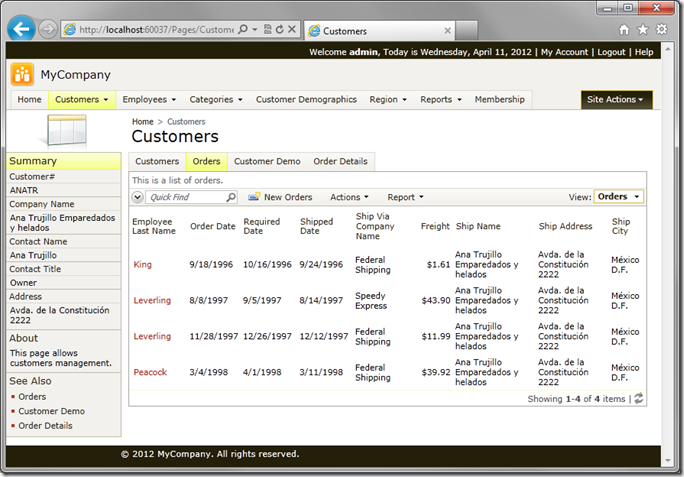Open the View Orders selector dropdown
684x477 pixels.
(619, 197)
